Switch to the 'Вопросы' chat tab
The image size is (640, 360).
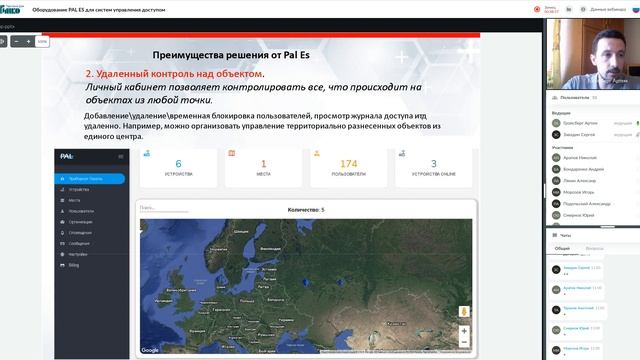click(594, 249)
